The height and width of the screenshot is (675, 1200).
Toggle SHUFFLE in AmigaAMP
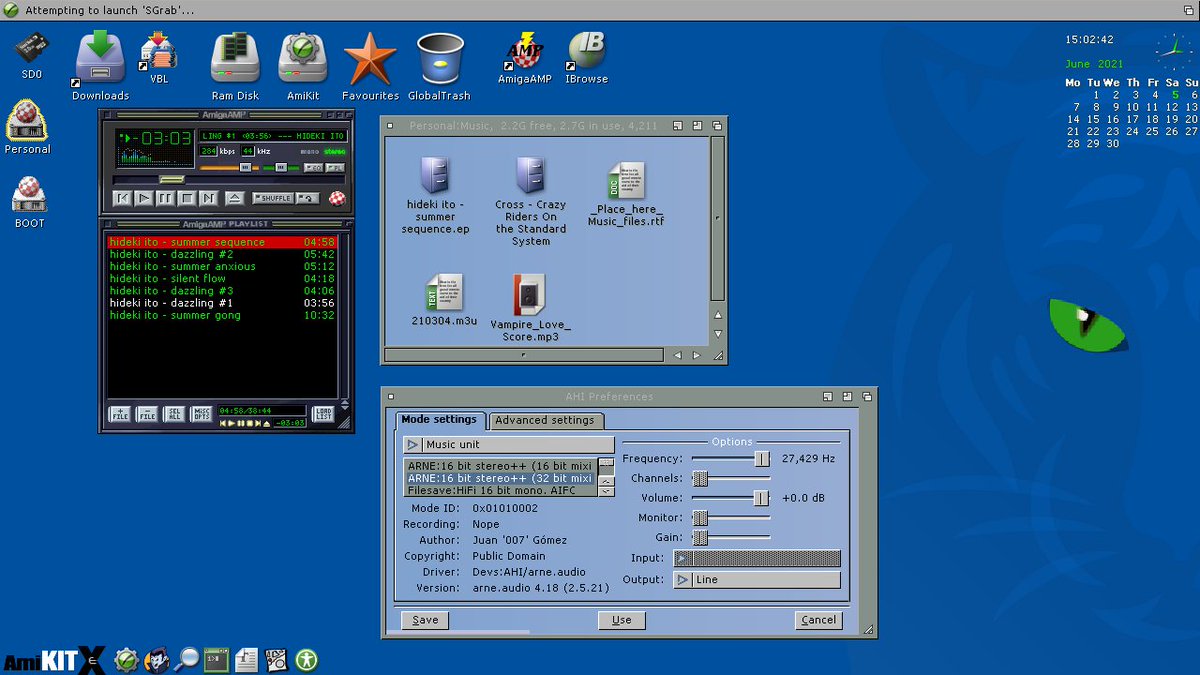coord(273,198)
